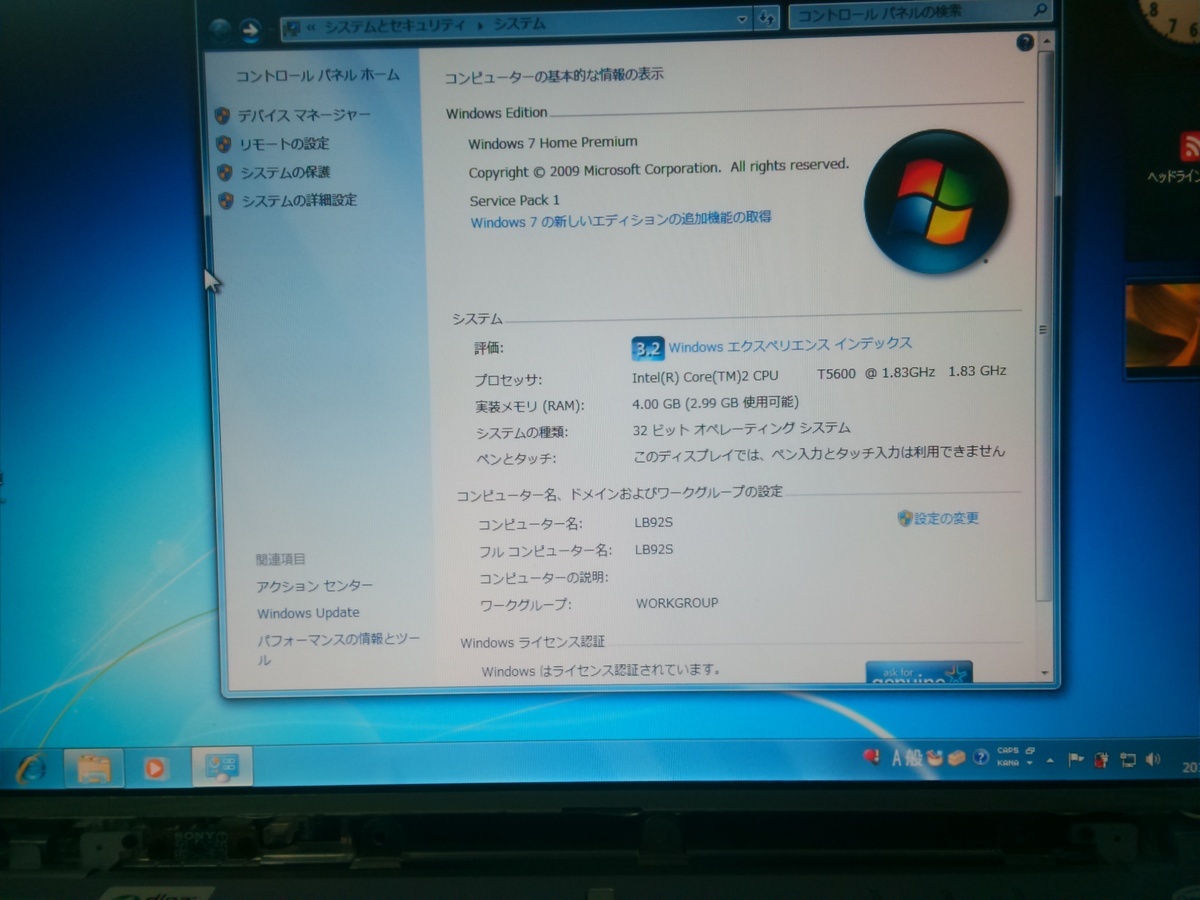Select システム breadcrumb in address bar
The width and height of the screenshot is (1200, 900).
click(x=519, y=24)
